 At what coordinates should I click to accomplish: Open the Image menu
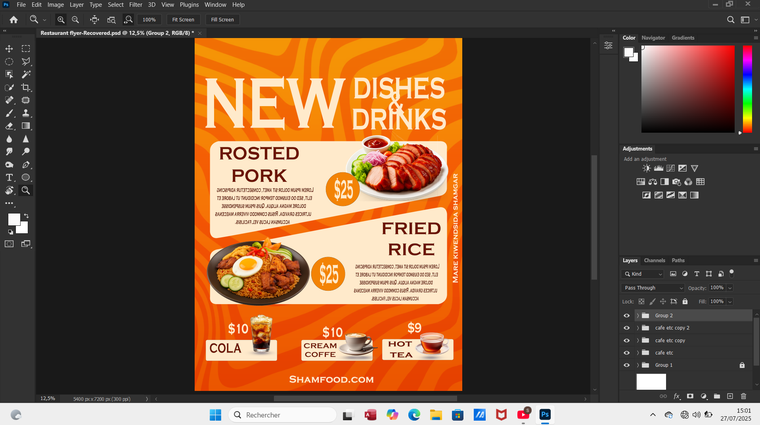55,4
